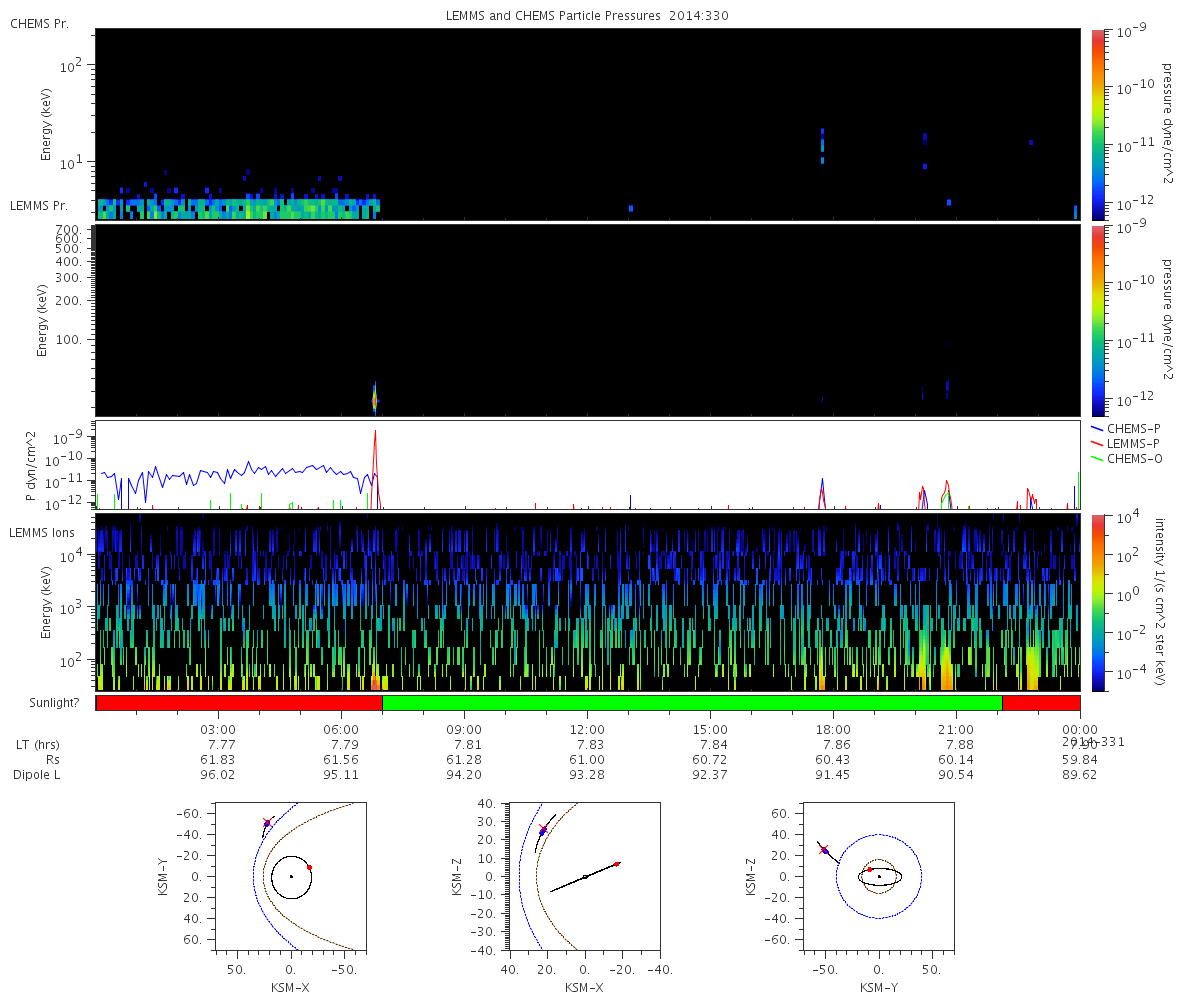Click the Dipole L row label

[x=36, y=775]
